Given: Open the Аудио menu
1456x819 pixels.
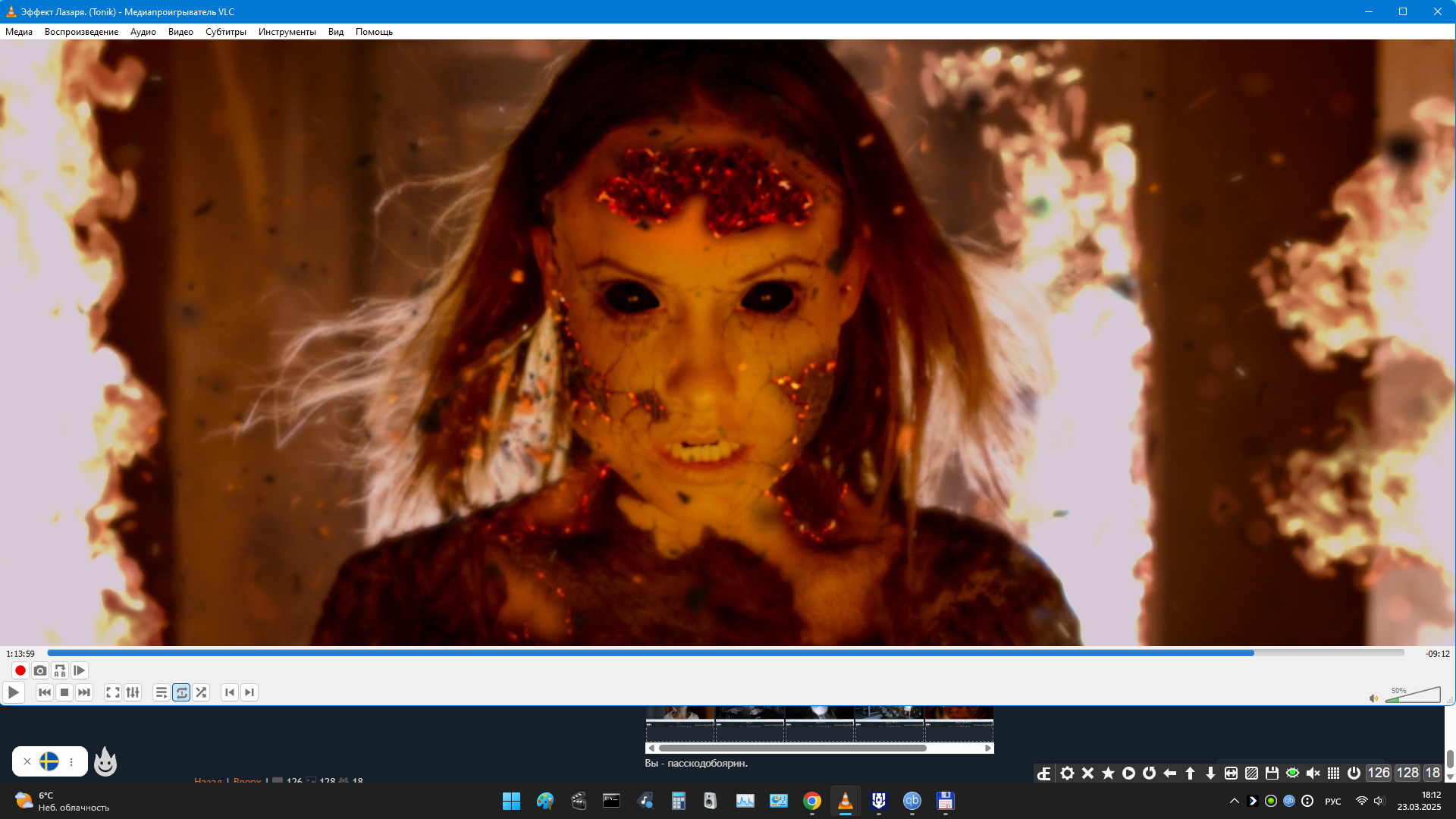Looking at the screenshot, I should tap(143, 32).
